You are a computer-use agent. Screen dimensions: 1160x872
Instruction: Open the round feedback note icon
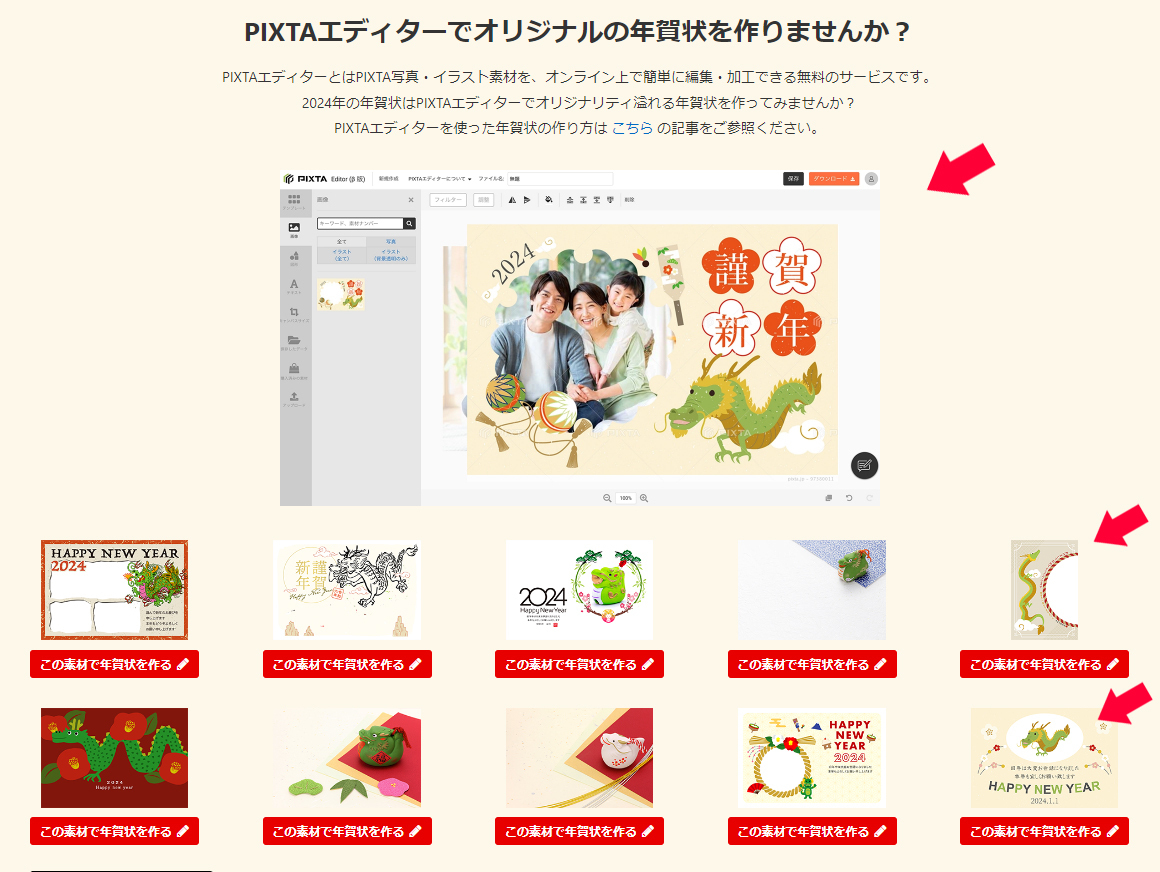coord(864,465)
